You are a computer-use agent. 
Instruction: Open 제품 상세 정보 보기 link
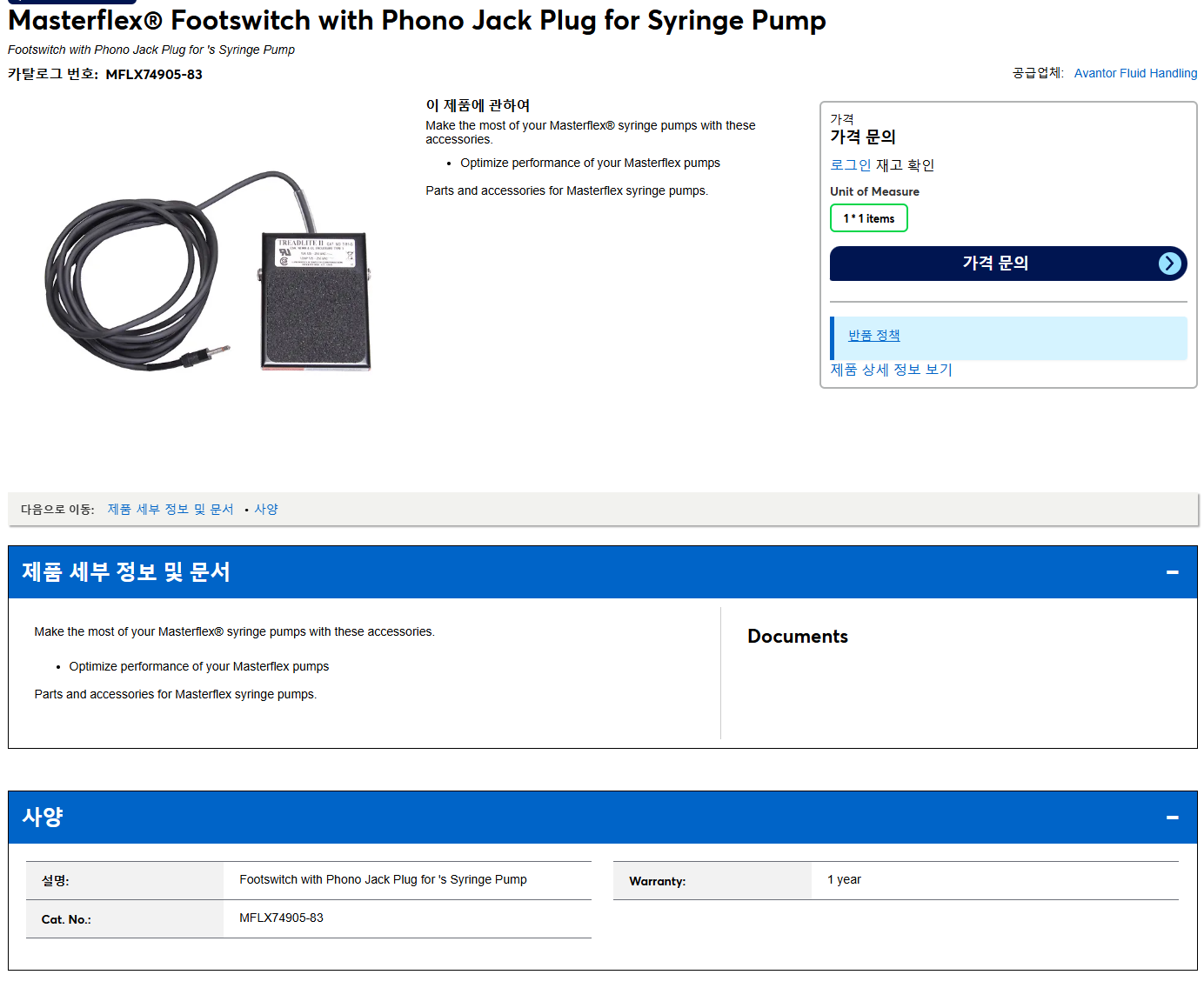[x=891, y=370]
